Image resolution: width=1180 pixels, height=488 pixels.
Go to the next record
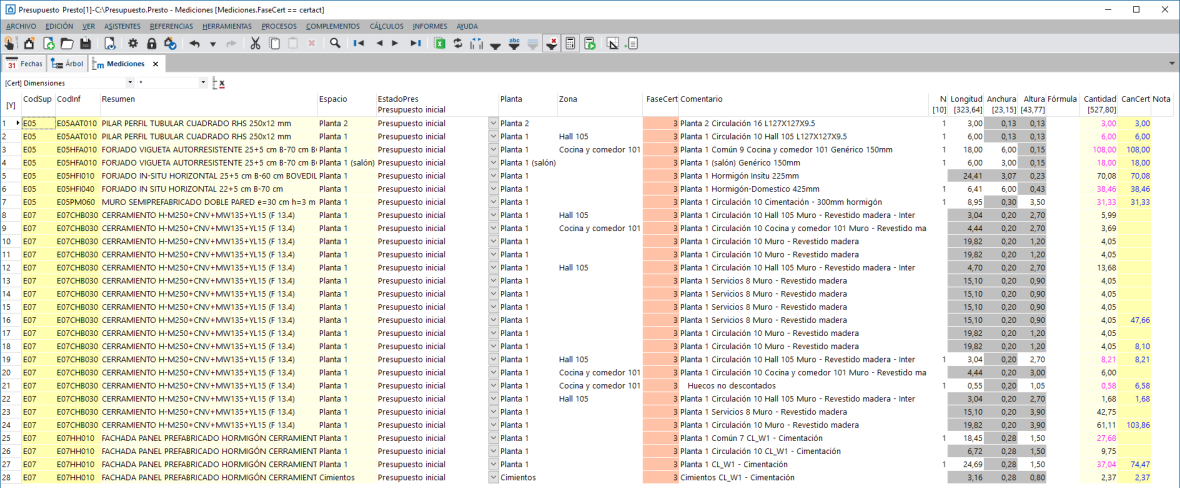[396, 44]
